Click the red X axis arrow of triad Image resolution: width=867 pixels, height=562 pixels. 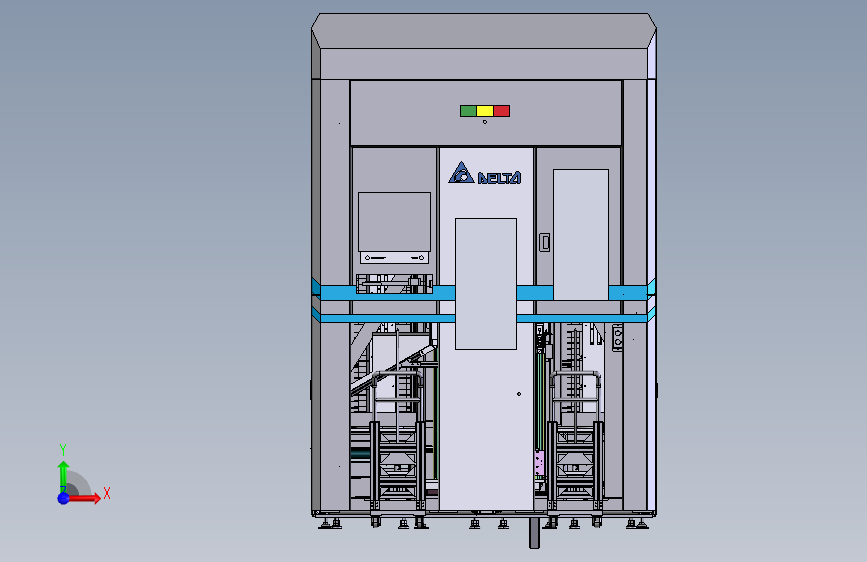84,498
